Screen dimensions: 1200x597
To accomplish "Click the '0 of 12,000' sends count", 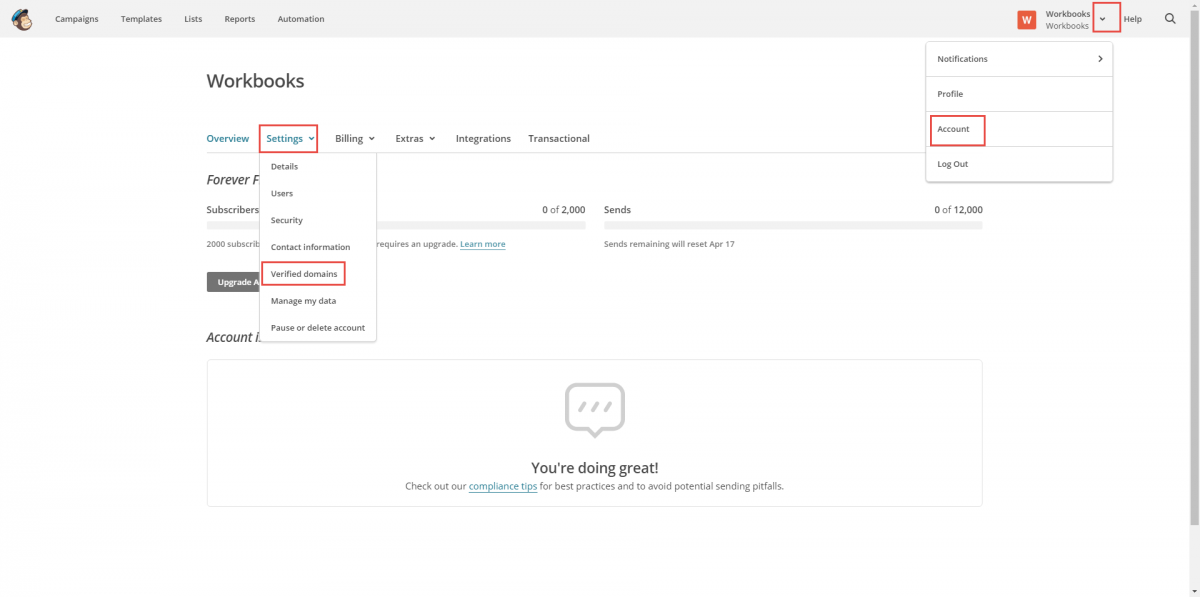I will [x=958, y=210].
